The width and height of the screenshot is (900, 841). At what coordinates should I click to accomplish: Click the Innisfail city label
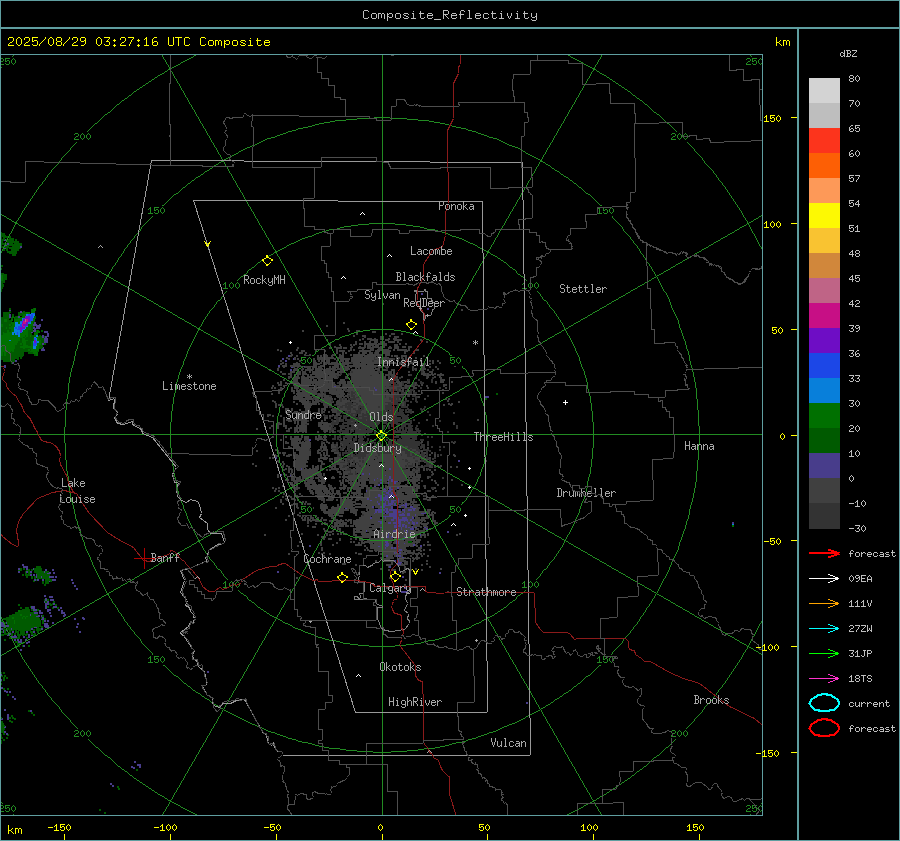404,362
